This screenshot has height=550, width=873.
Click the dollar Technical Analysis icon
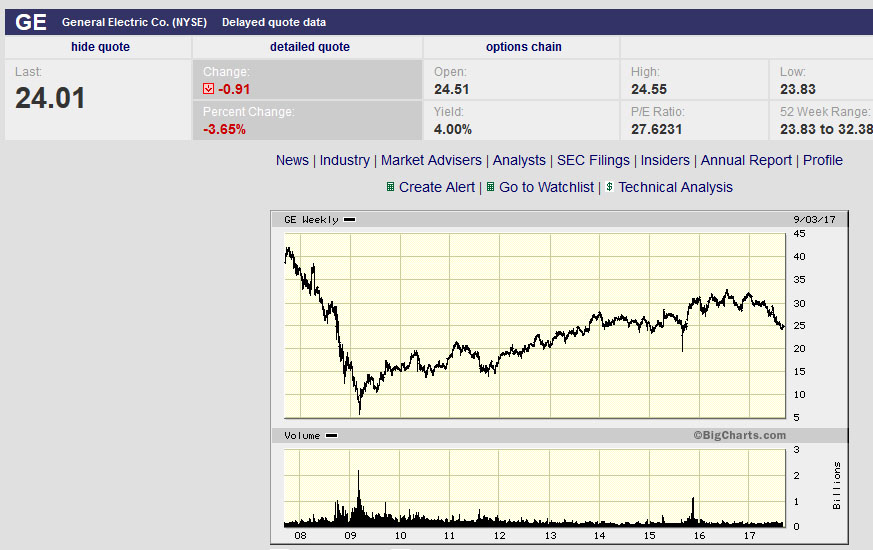[x=610, y=187]
